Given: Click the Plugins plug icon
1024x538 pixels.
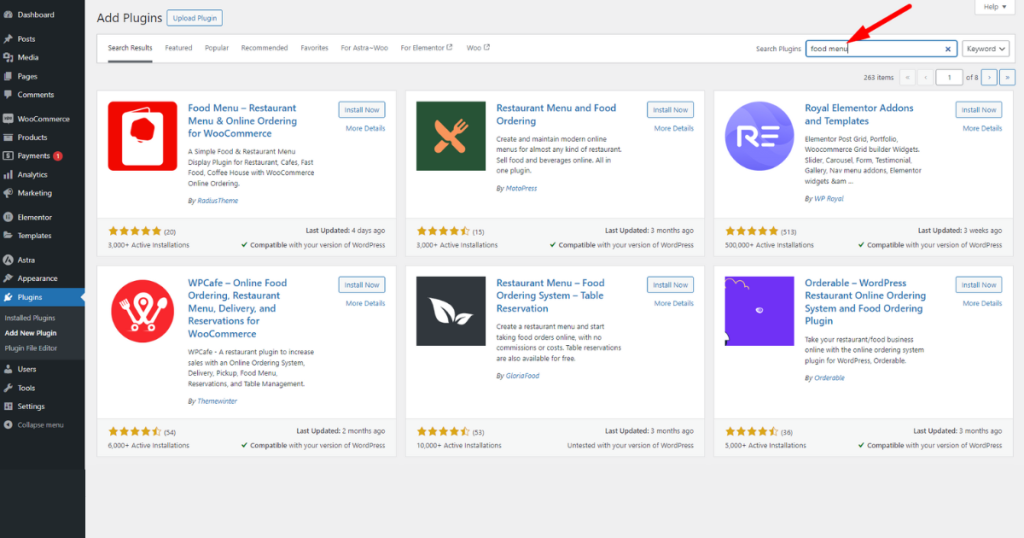Looking at the screenshot, I should [8, 297].
